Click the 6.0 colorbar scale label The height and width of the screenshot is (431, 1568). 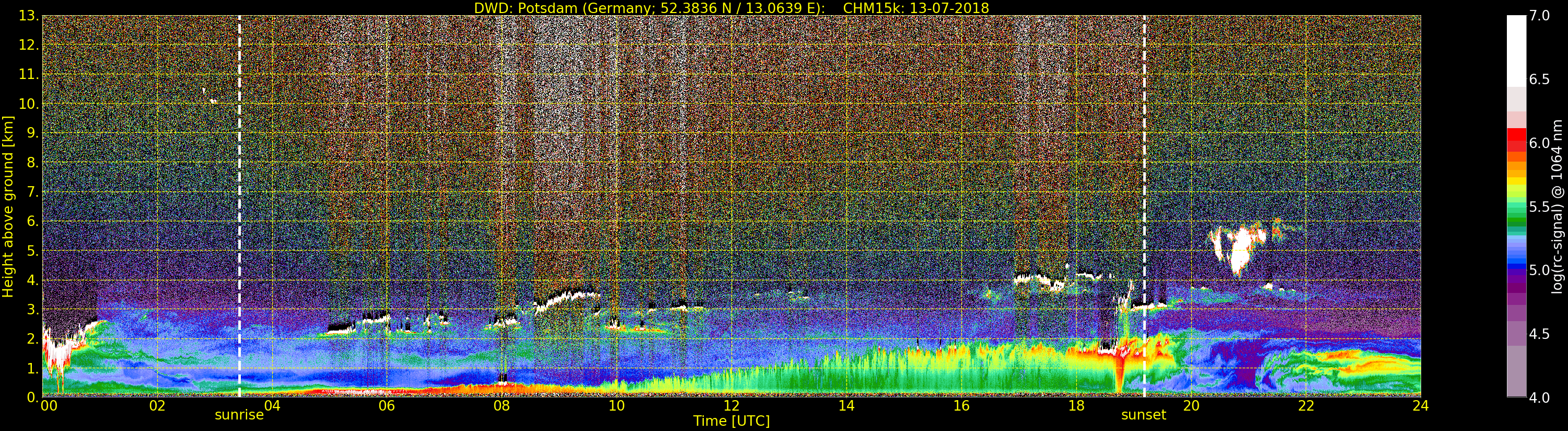[x=1539, y=143]
